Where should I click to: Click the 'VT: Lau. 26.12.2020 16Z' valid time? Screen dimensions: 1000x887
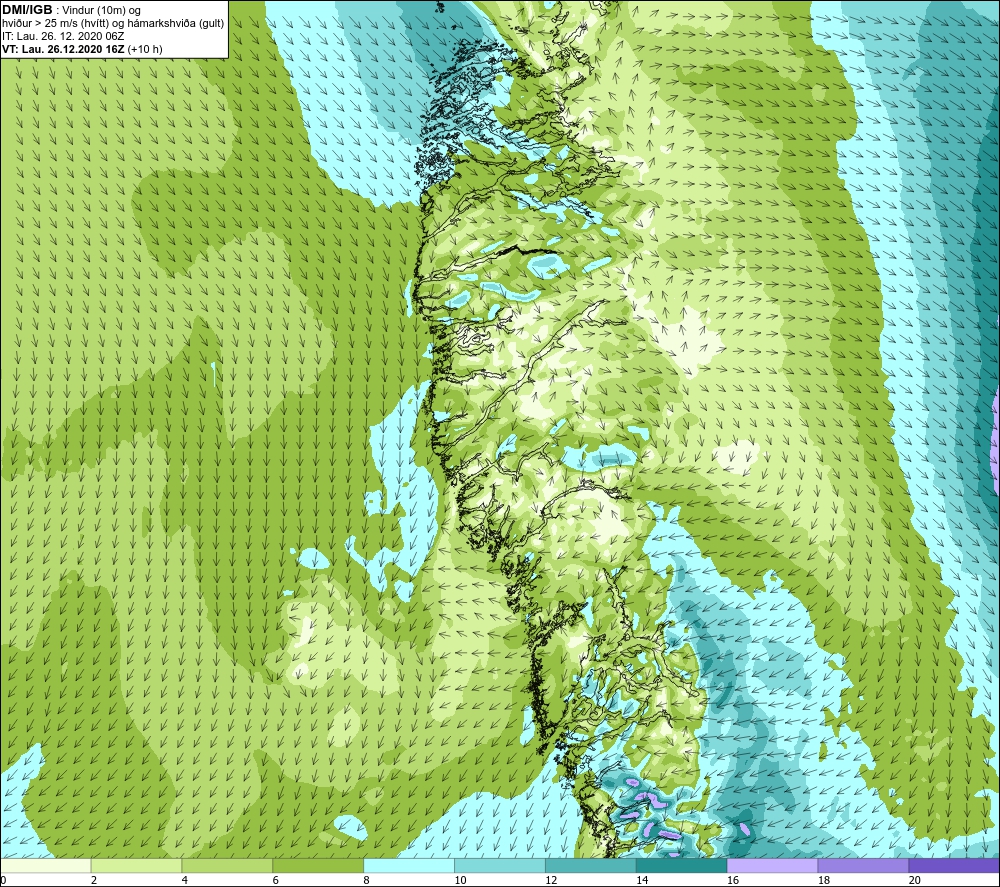click(x=63, y=49)
